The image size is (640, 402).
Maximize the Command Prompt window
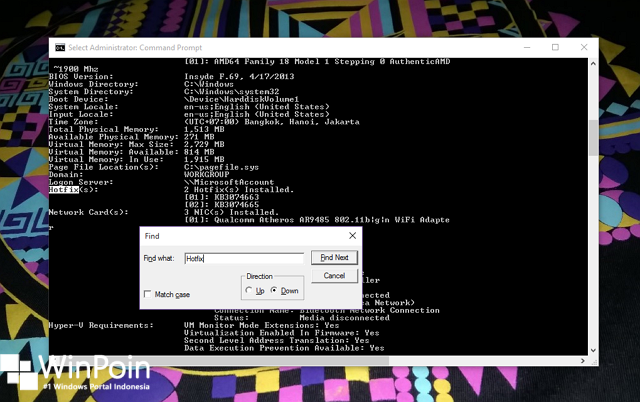[555, 47]
